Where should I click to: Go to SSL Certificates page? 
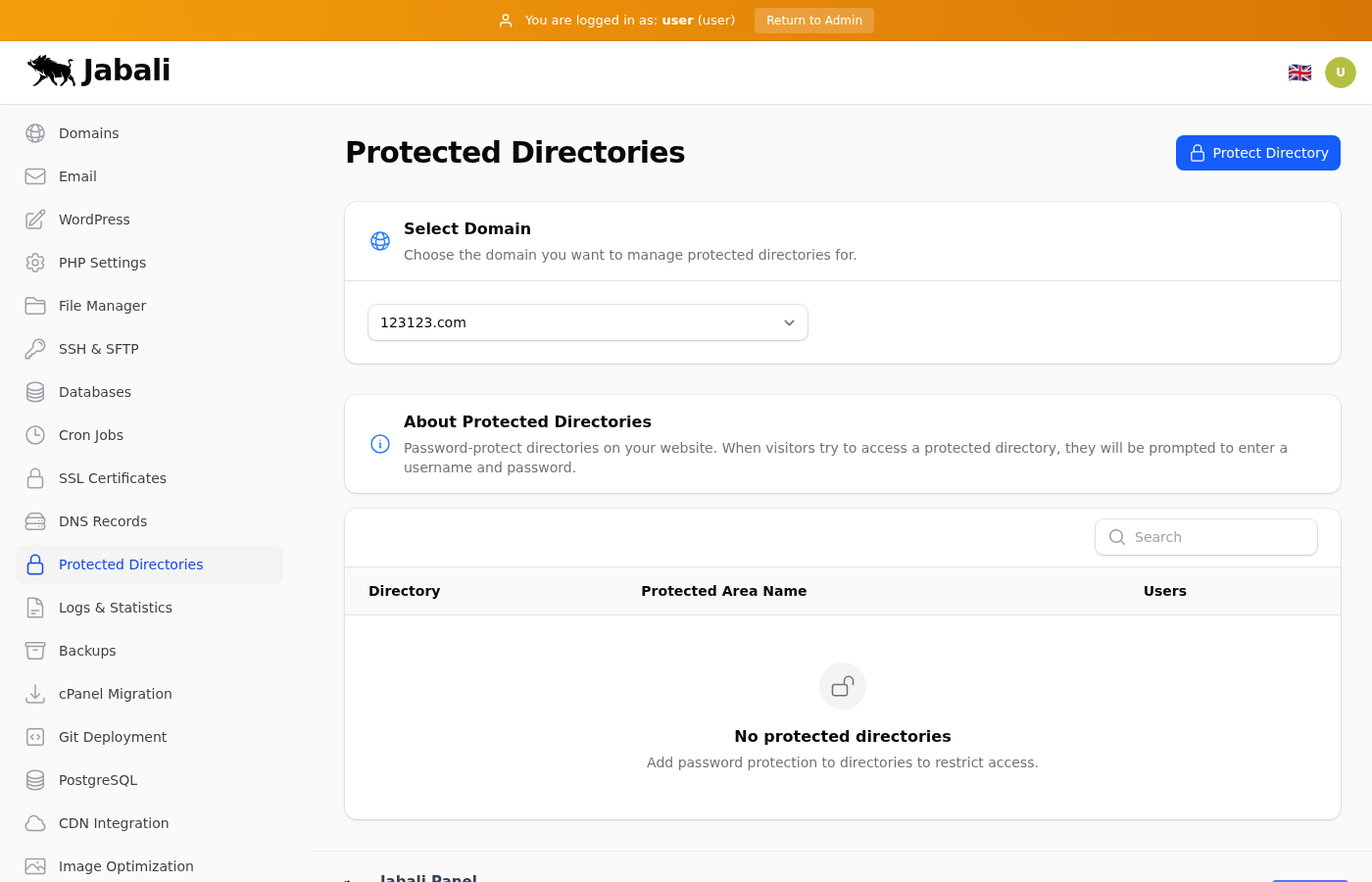[113, 478]
